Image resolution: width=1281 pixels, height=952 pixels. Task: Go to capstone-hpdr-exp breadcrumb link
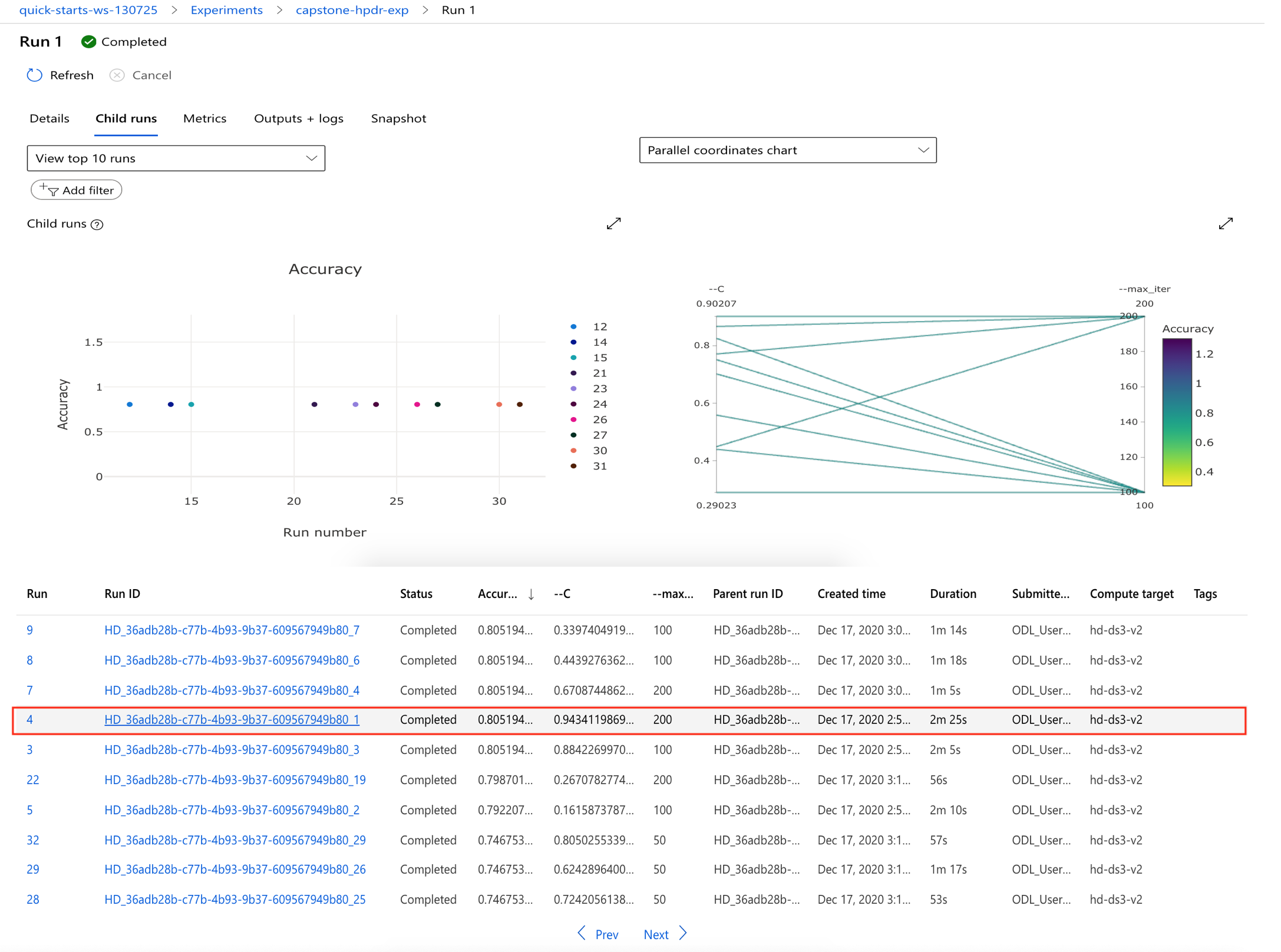tap(352, 10)
